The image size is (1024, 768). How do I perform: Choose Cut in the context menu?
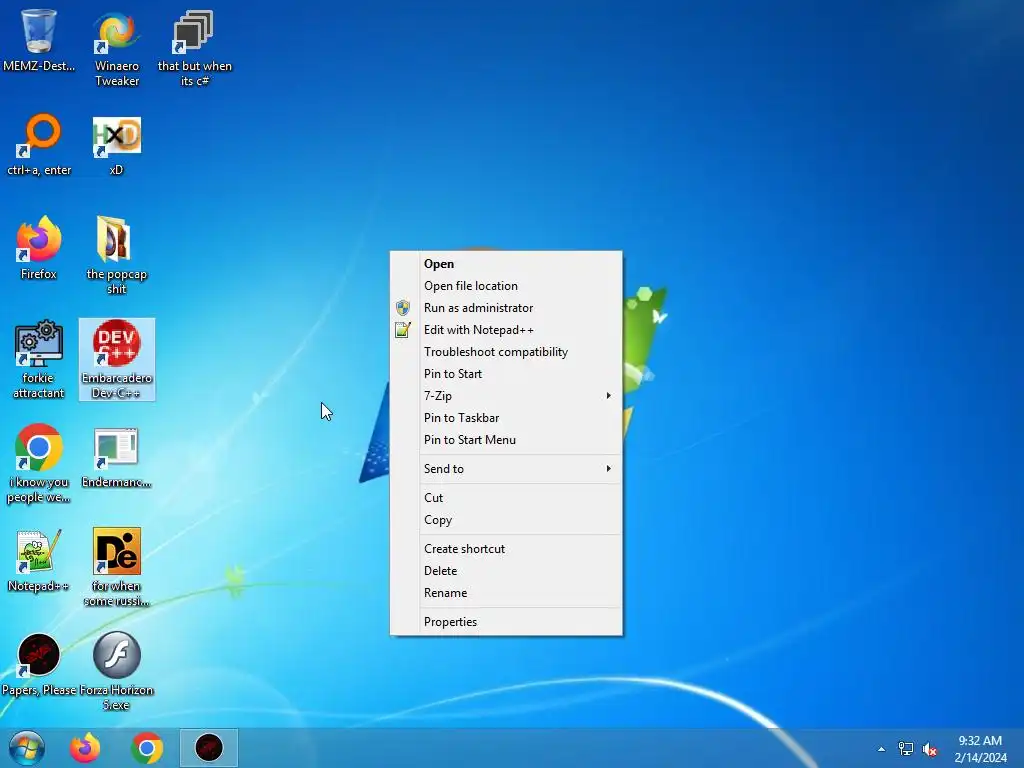[506, 498]
